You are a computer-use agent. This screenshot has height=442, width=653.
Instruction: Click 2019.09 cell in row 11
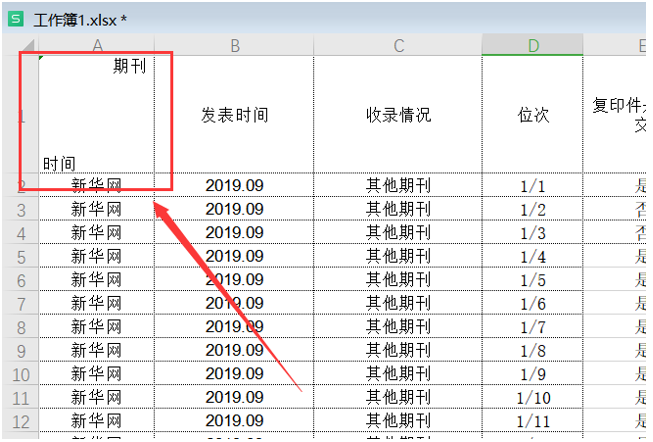tap(234, 397)
